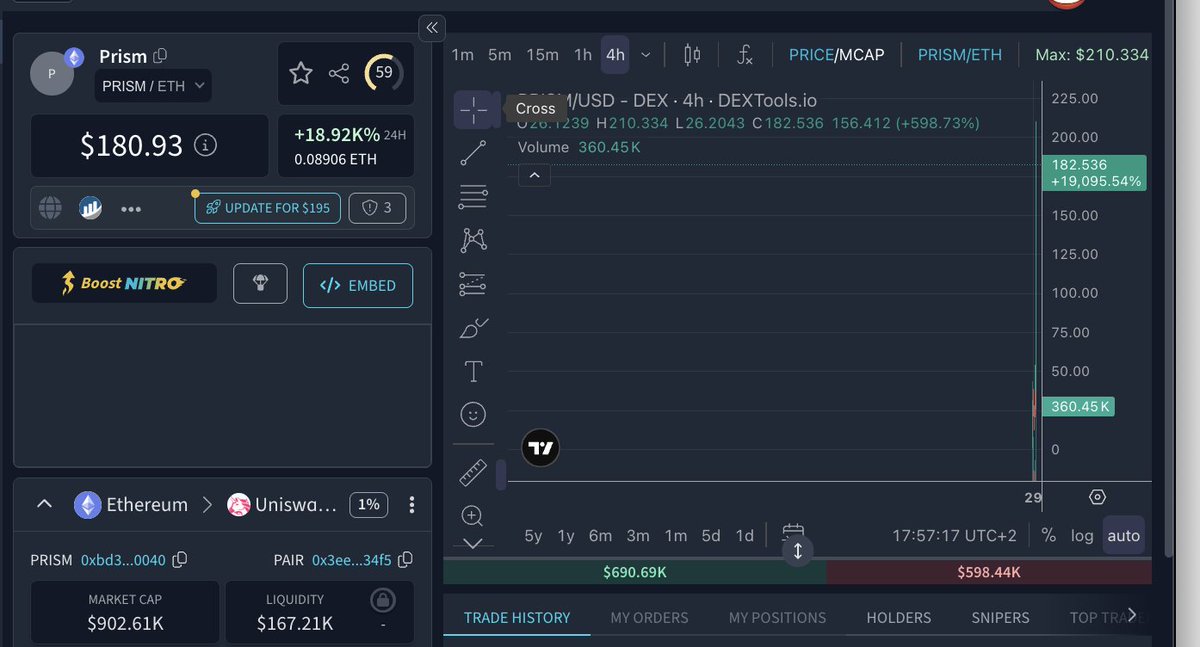Select the 1m timeframe
This screenshot has height=647, width=1200.
tap(462, 55)
